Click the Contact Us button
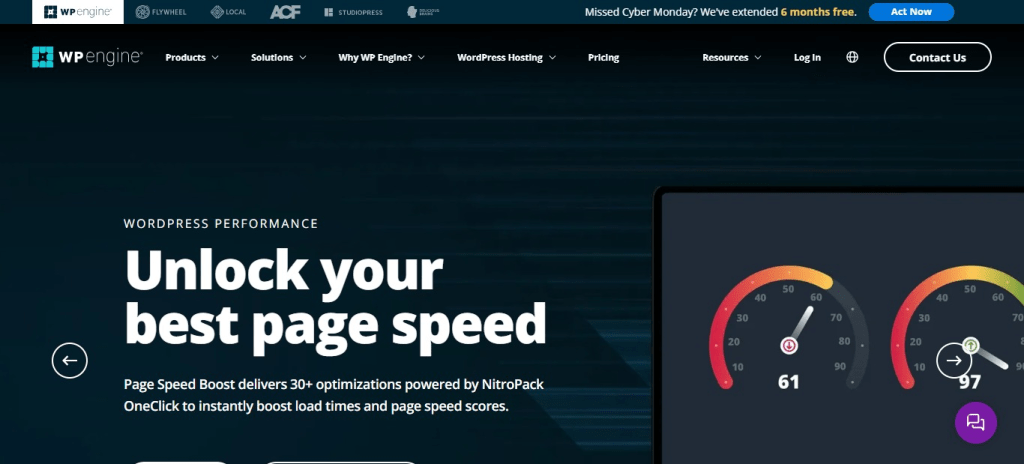Image resolution: width=1024 pixels, height=464 pixels. [937, 57]
